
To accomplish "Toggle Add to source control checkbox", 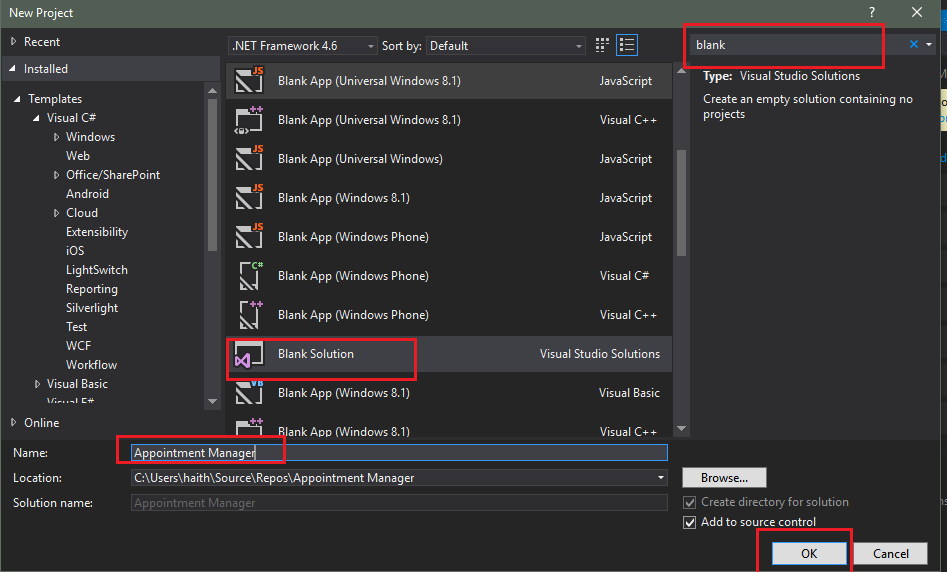I will click(x=689, y=522).
